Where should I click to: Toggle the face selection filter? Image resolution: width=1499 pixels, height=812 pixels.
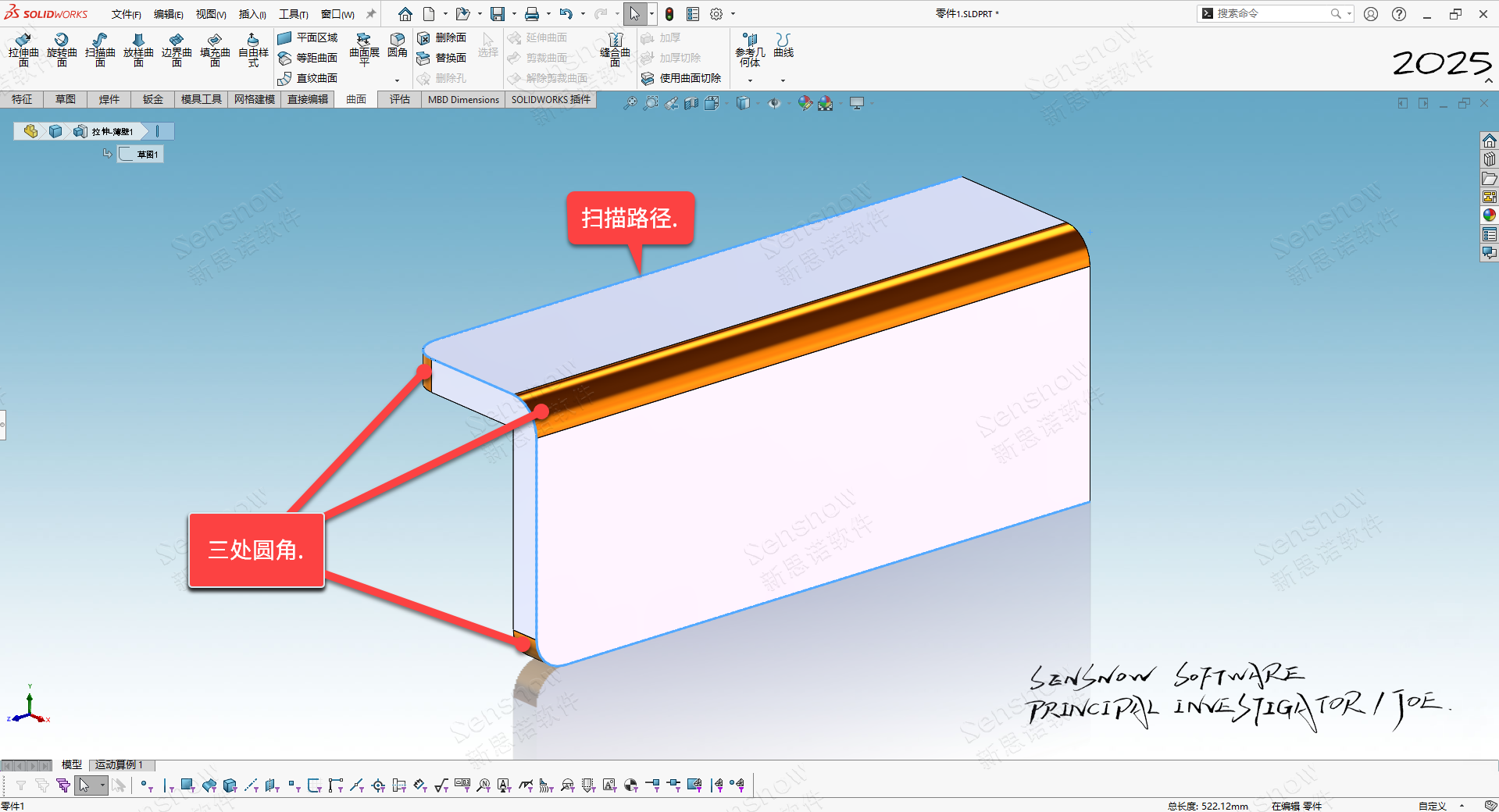click(187, 785)
